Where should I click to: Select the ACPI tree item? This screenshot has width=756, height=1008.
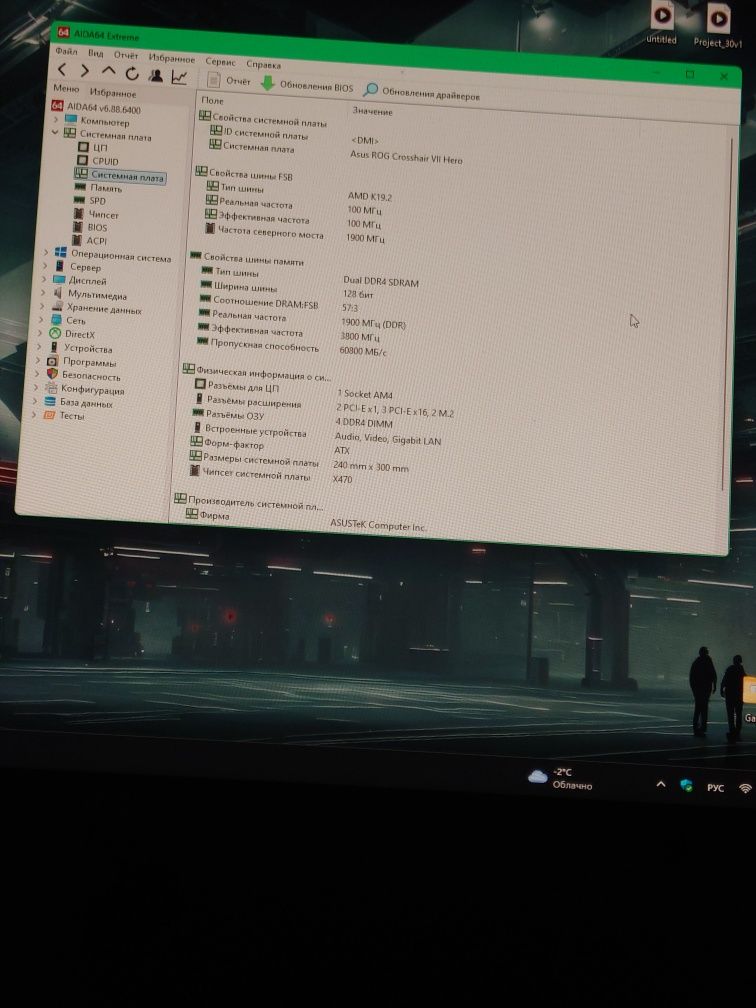point(89,240)
